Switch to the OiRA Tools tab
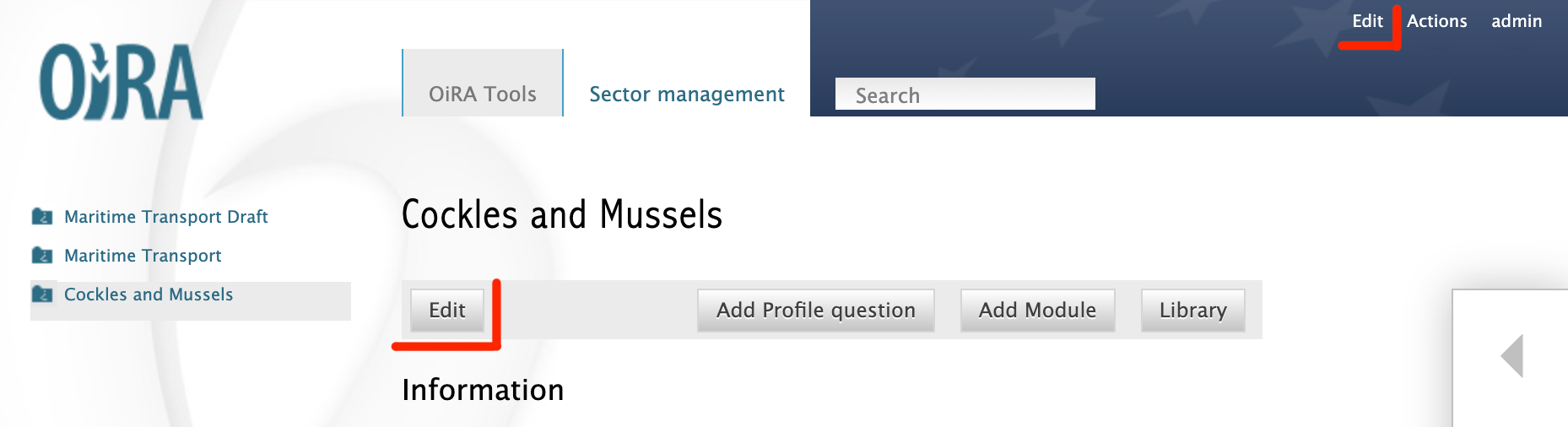1568x427 pixels. point(482,94)
